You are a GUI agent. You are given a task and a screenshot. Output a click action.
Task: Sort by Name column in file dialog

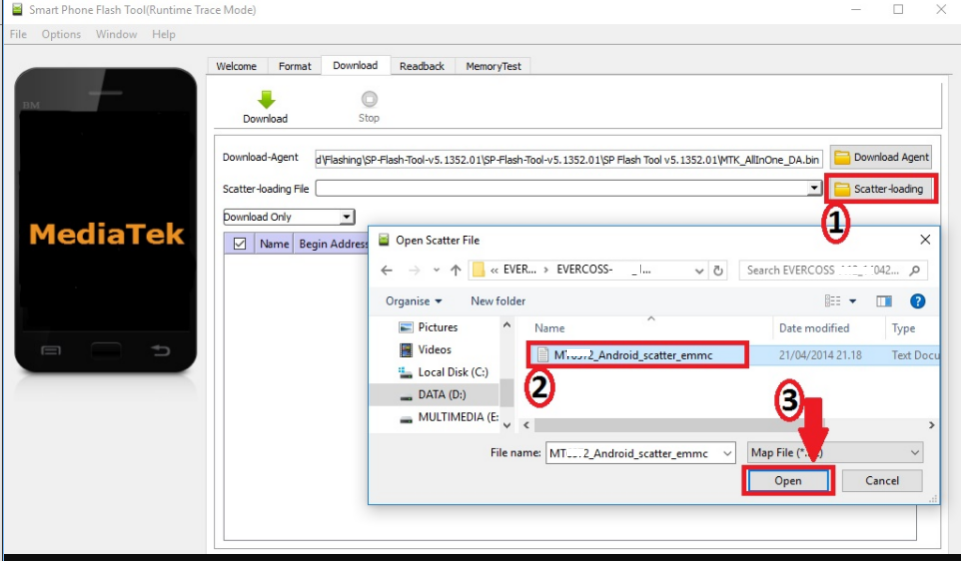click(550, 328)
